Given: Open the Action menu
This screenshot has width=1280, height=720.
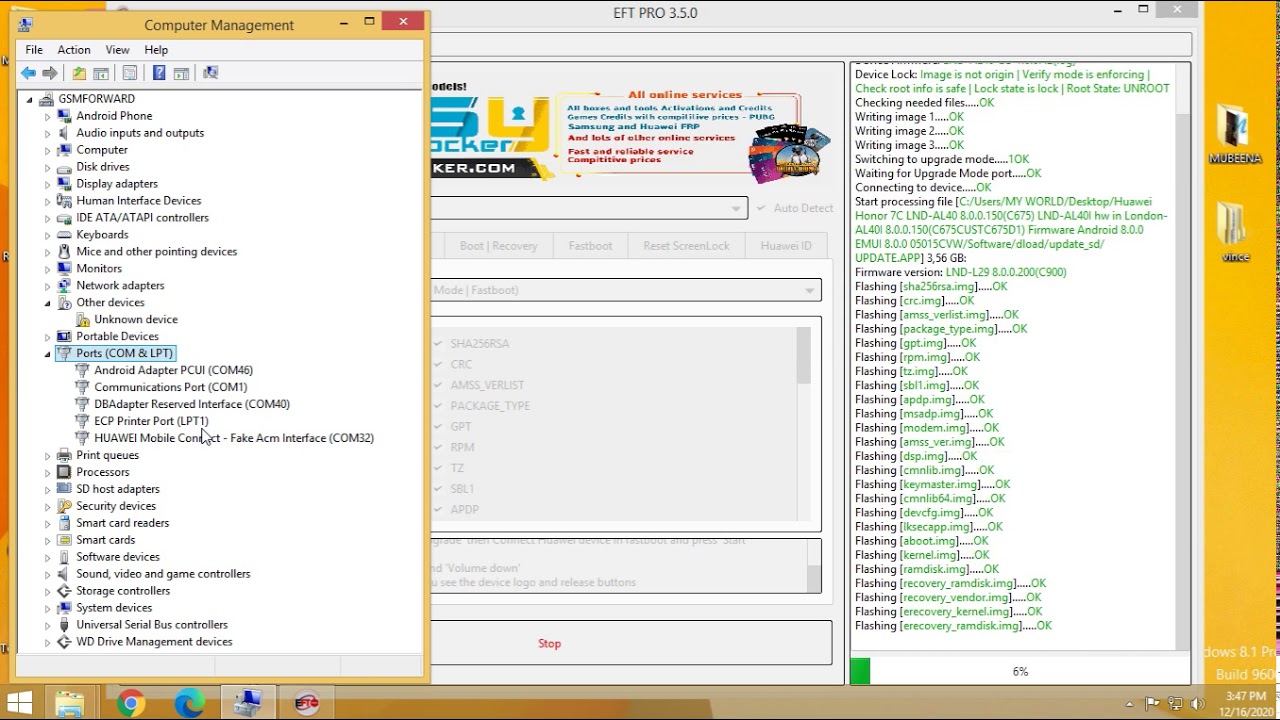Looking at the screenshot, I should (74, 50).
